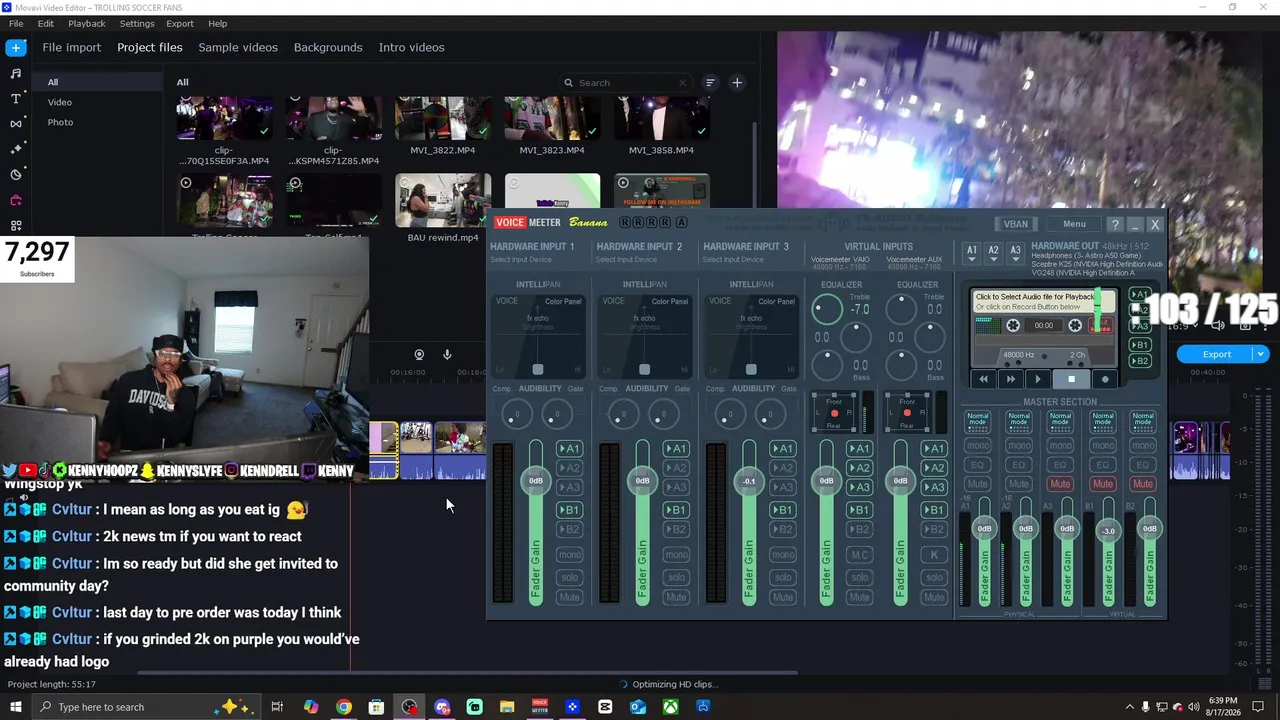This screenshot has height=720, width=1280.
Task: Click the volume icon in the system tray
Action: 1193,707
